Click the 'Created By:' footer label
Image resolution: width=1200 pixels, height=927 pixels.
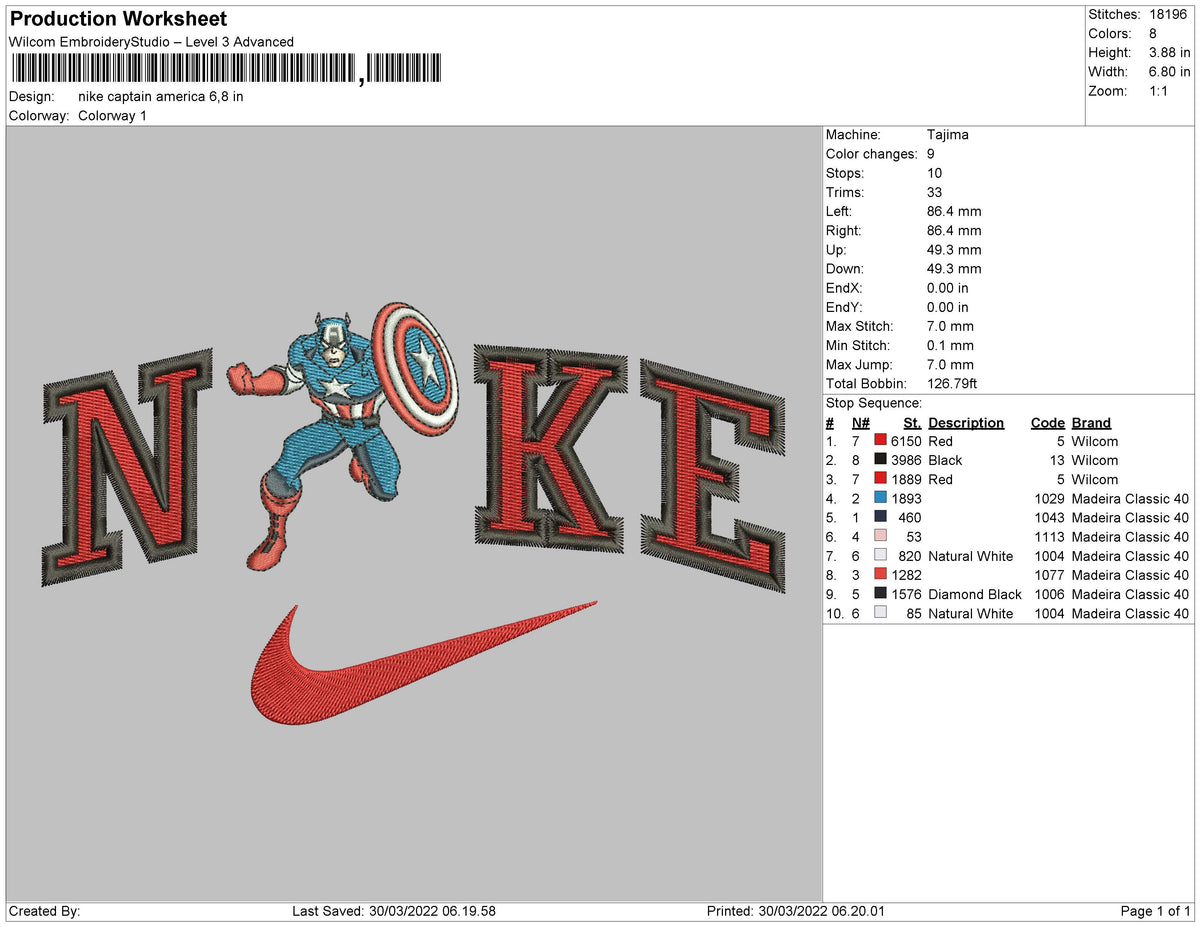[44, 911]
